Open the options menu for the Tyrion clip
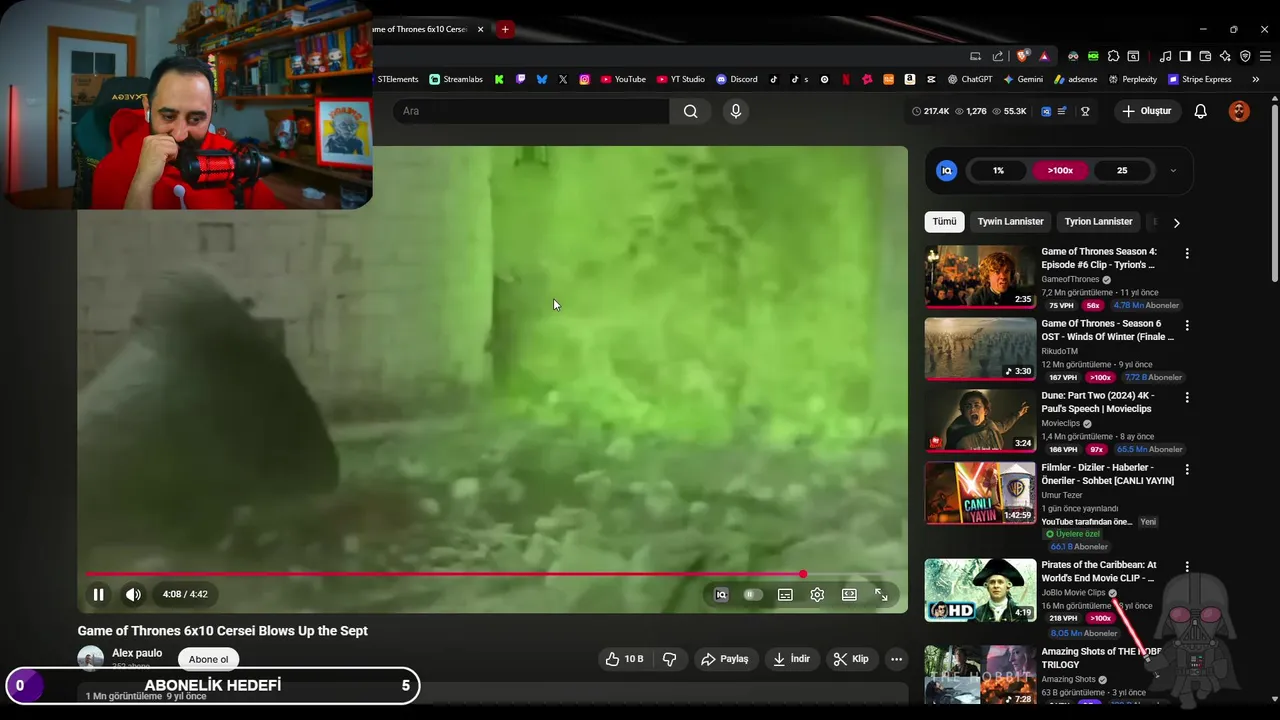This screenshot has width=1280, height=720. point(1187,254)
